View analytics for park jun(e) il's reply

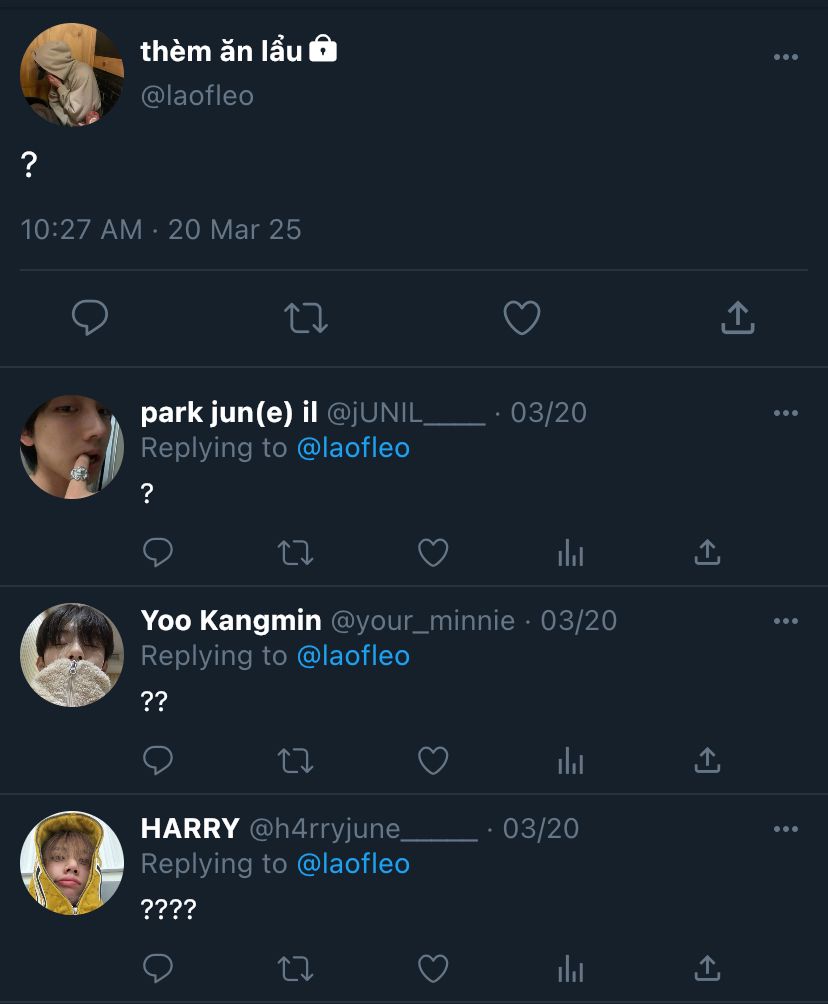click(x=570, y=552)
